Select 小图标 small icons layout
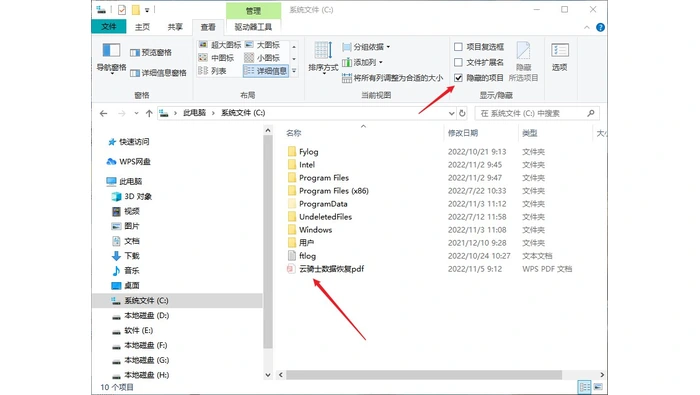 (262, 58)
